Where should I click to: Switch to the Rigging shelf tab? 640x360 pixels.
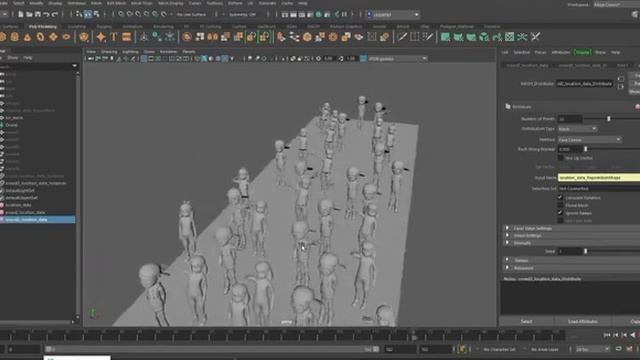[x=104, y=27]
